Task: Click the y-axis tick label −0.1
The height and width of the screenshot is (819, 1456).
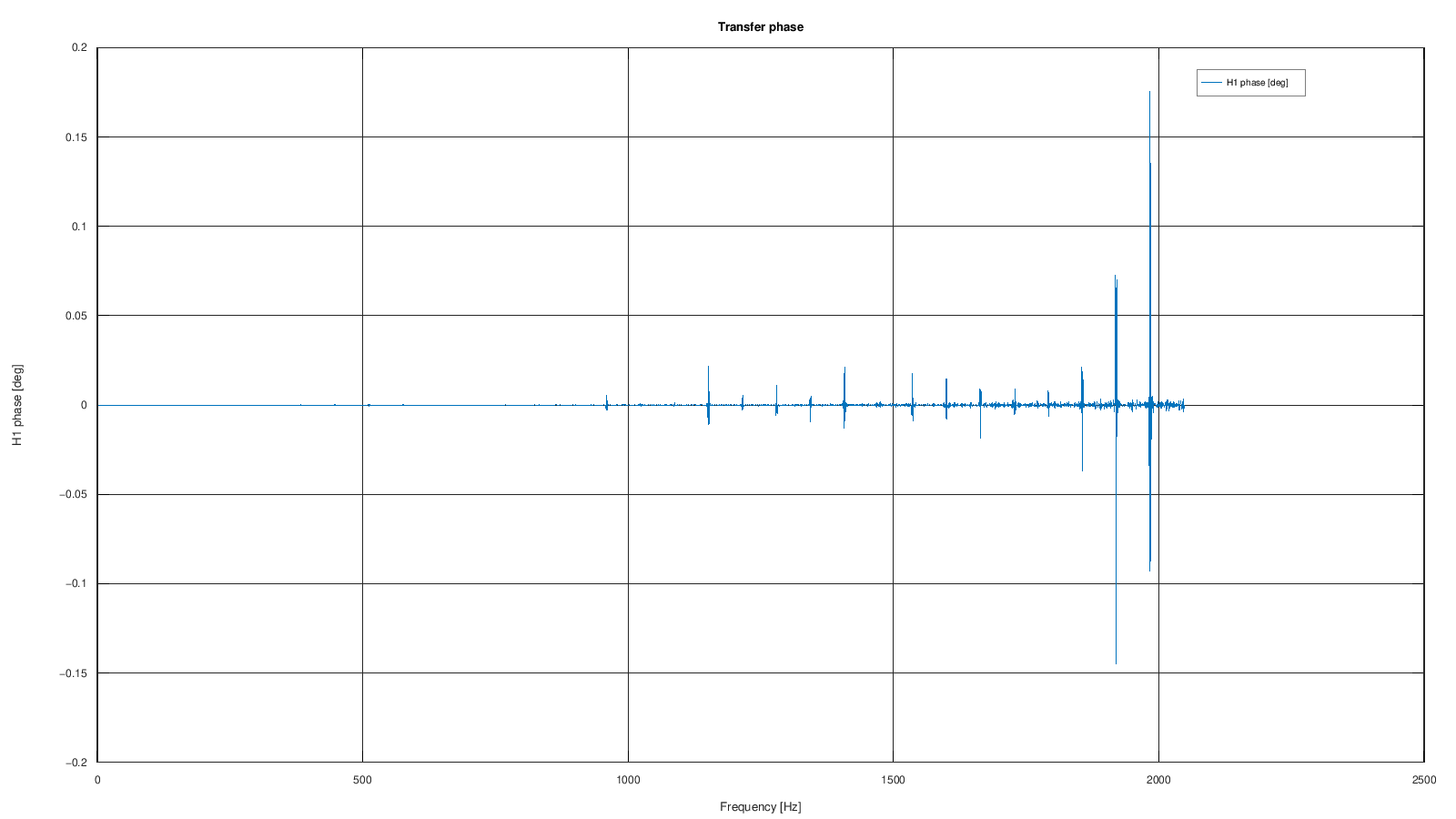Action: [76, 583]
